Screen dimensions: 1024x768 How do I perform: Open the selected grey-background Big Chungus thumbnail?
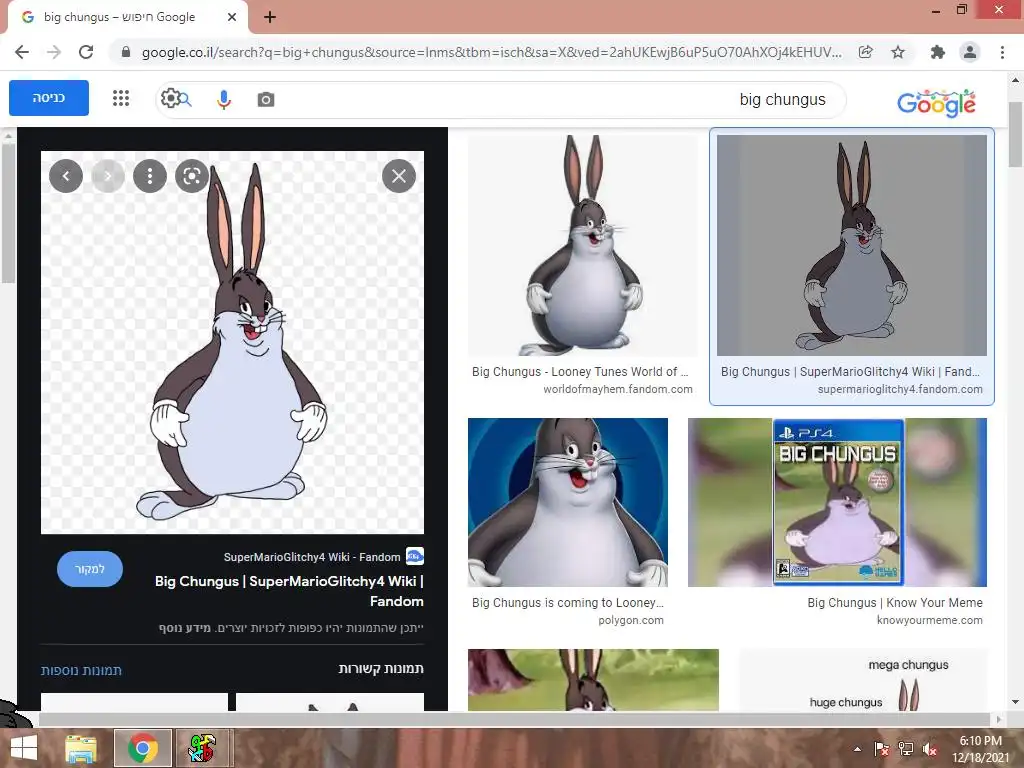(x=852, y=245)
